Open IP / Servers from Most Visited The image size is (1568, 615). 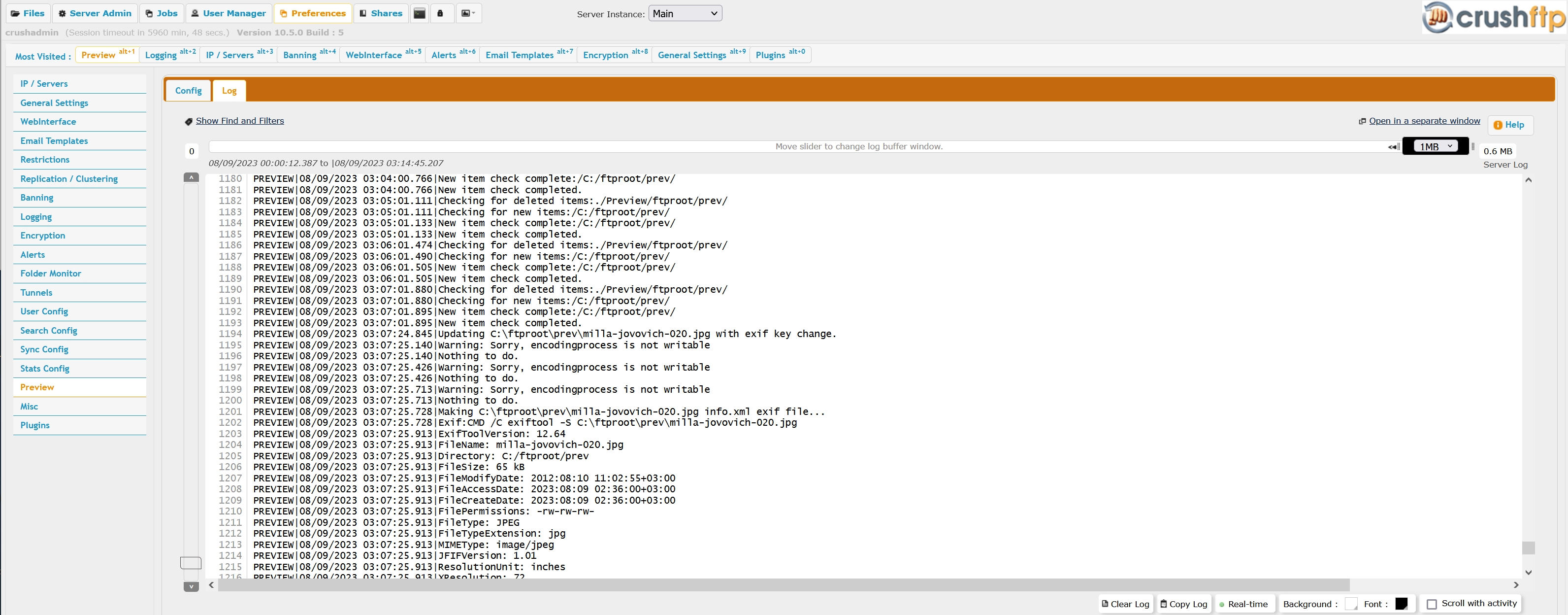point(239,55)
